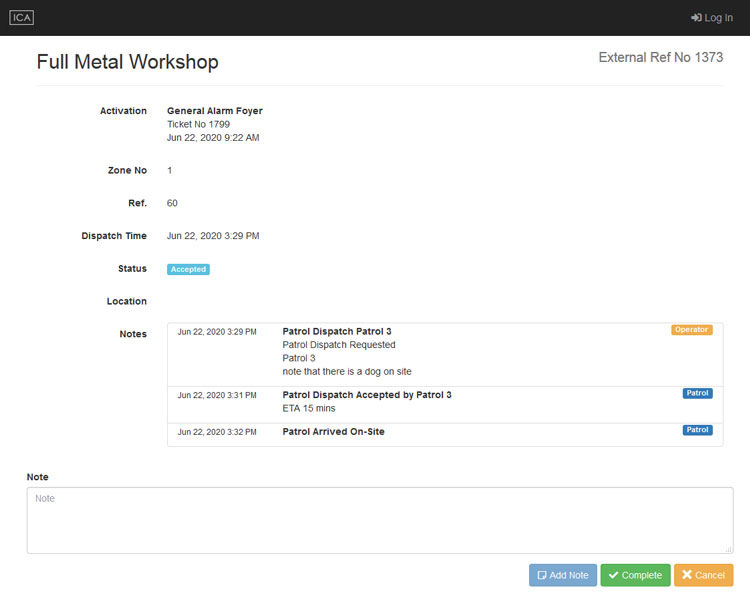
Task: Select the Patrol Dispatch Patrol 3 note title
Action: tap(337, 331)
